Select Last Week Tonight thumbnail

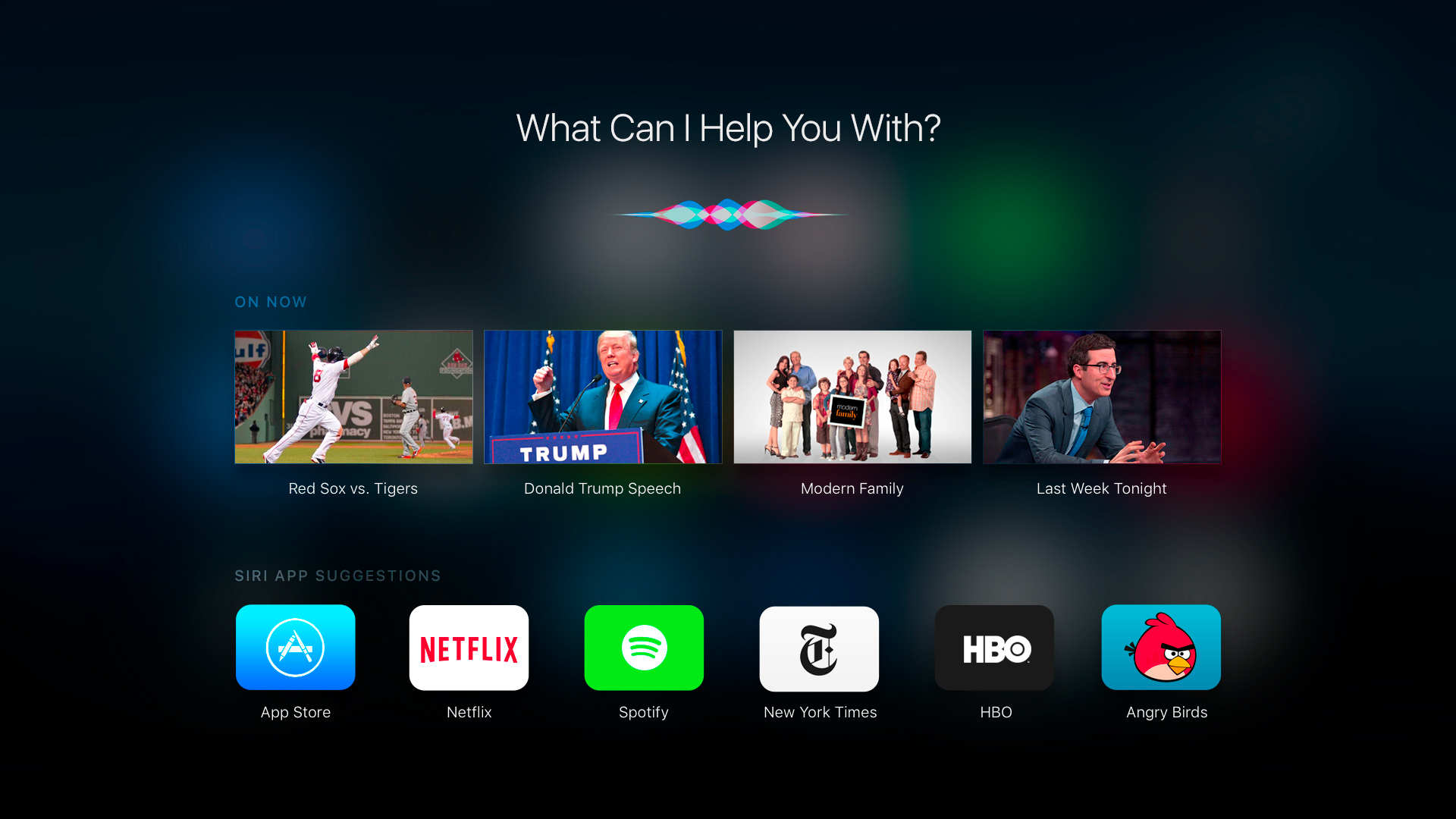pos(1101,396)
